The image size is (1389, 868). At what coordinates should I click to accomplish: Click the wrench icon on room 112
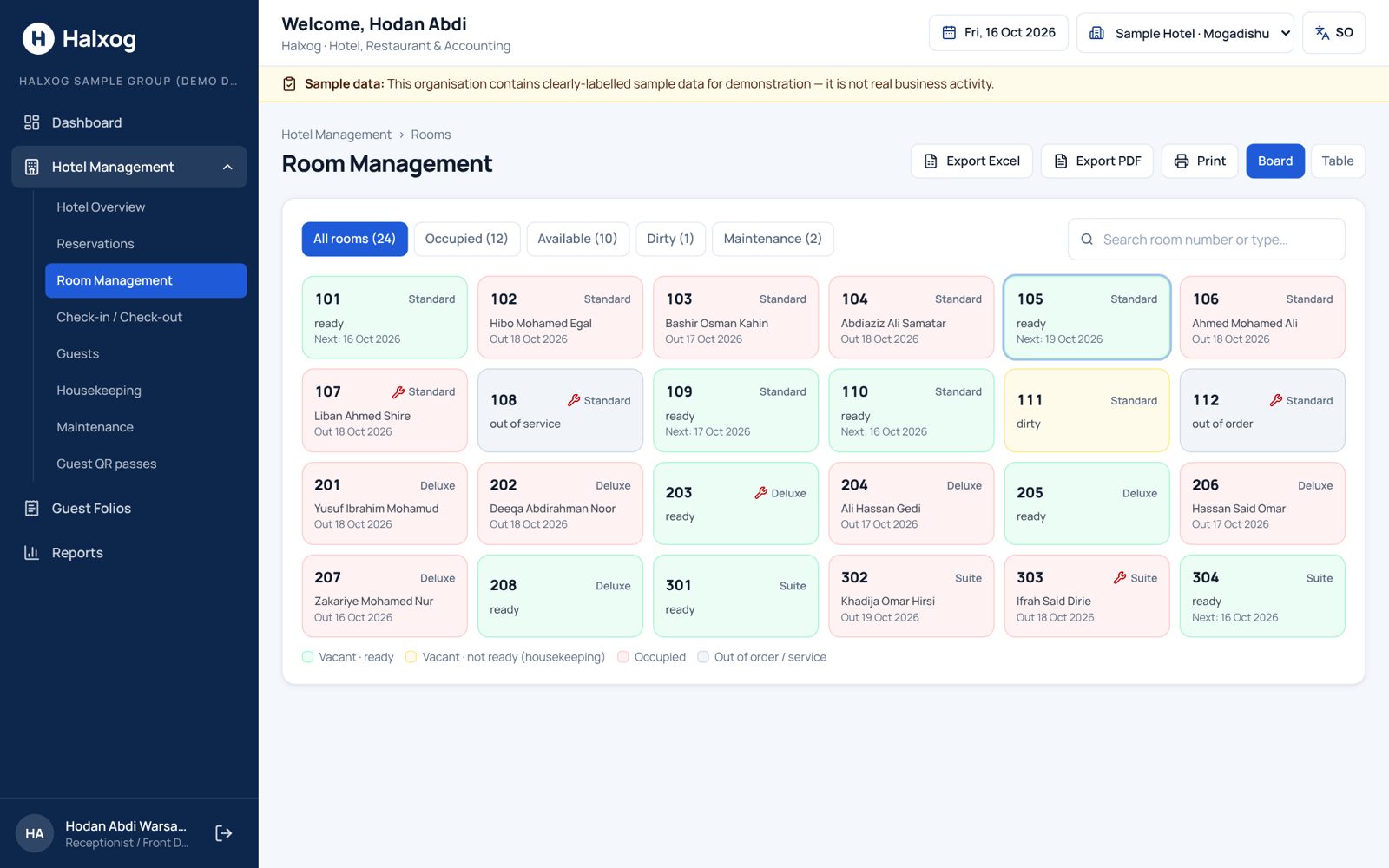coord(1276,401)
